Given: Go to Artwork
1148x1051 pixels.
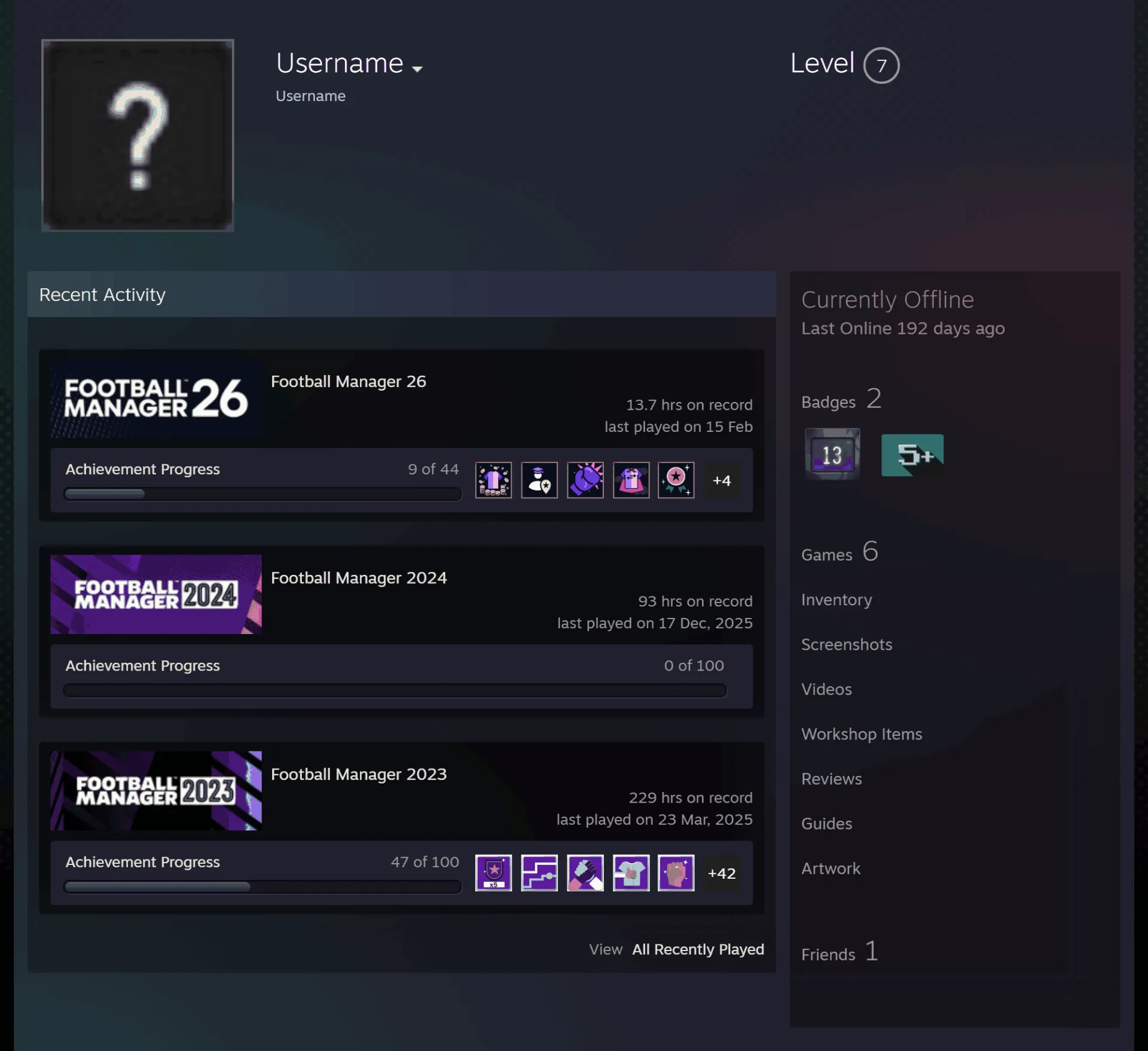Looking at the screenshot, I should point(831,869).
